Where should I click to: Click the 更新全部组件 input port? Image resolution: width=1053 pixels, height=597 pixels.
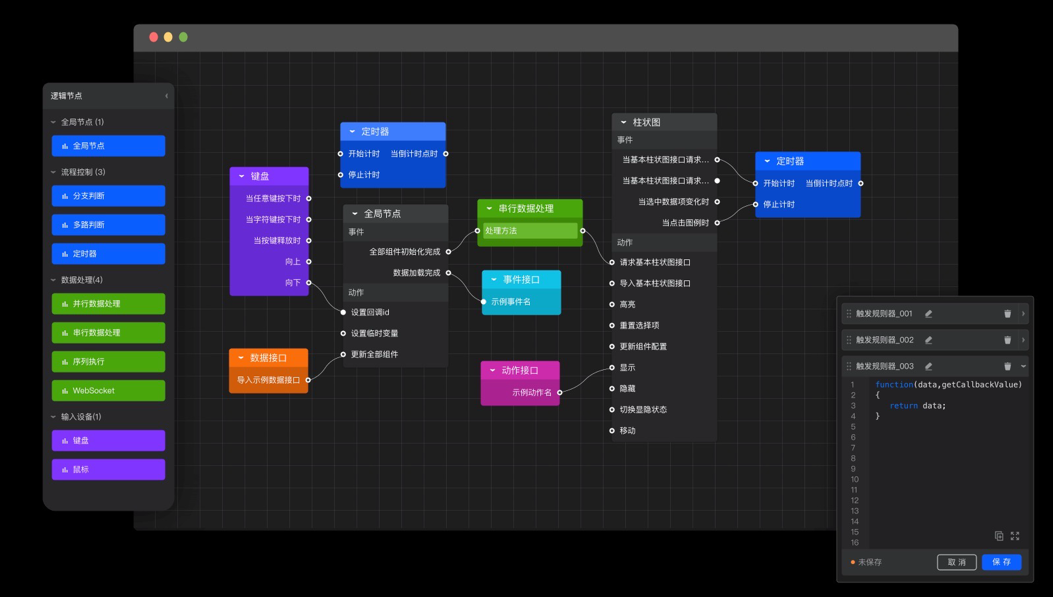[x=343, y=355]
